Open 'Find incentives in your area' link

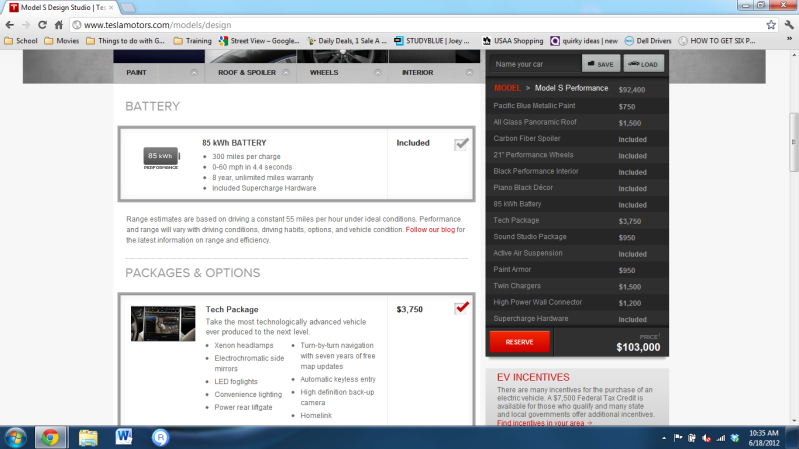tap(544, 423)
